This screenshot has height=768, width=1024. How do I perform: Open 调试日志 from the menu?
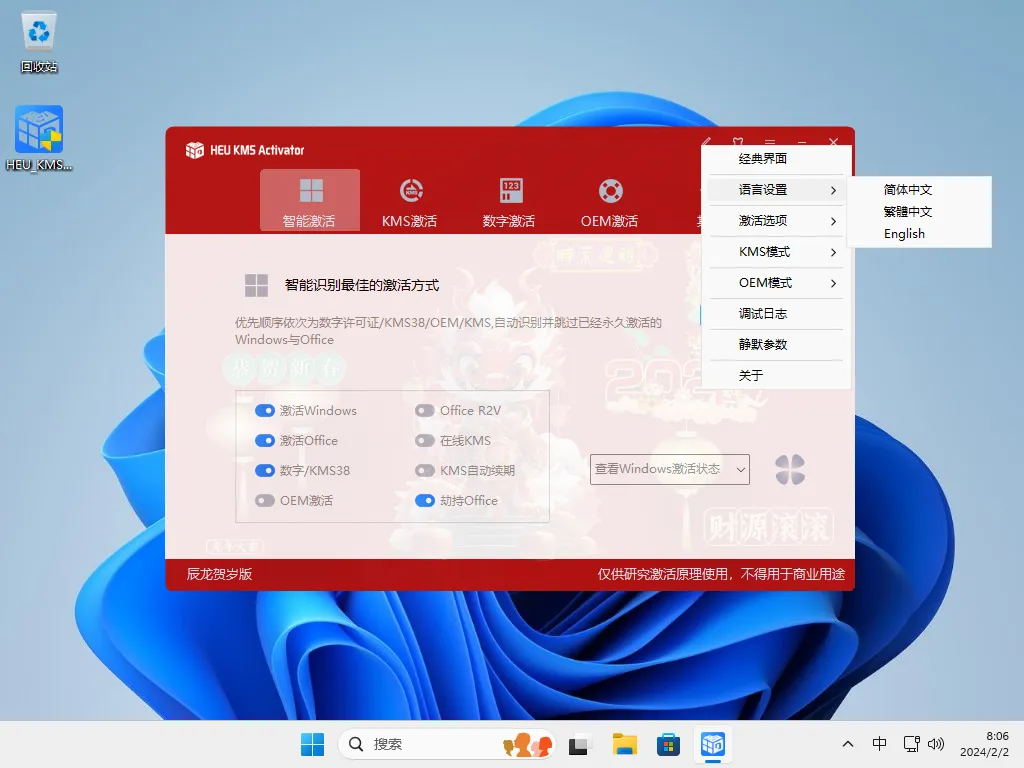tap(776, 313)
